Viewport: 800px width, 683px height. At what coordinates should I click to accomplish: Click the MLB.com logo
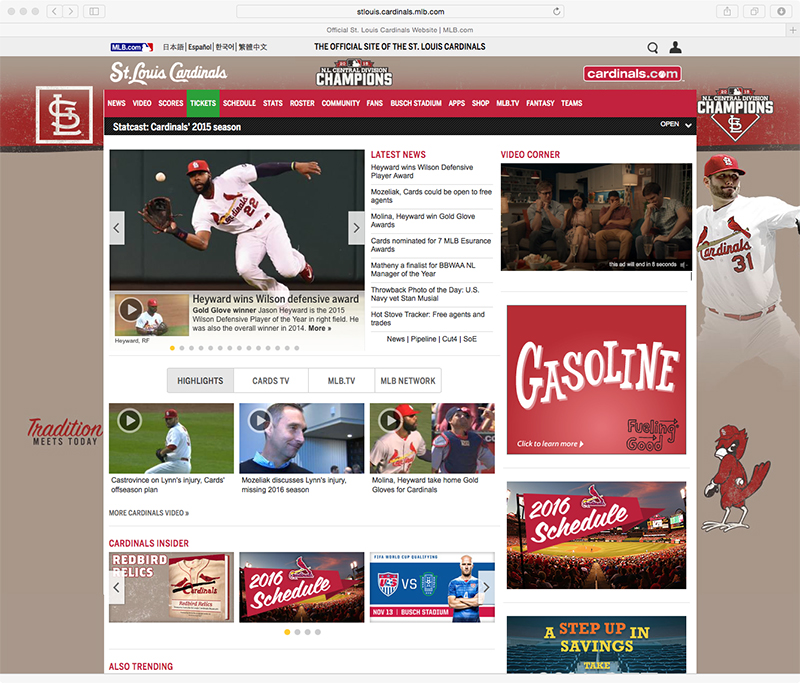132,47
